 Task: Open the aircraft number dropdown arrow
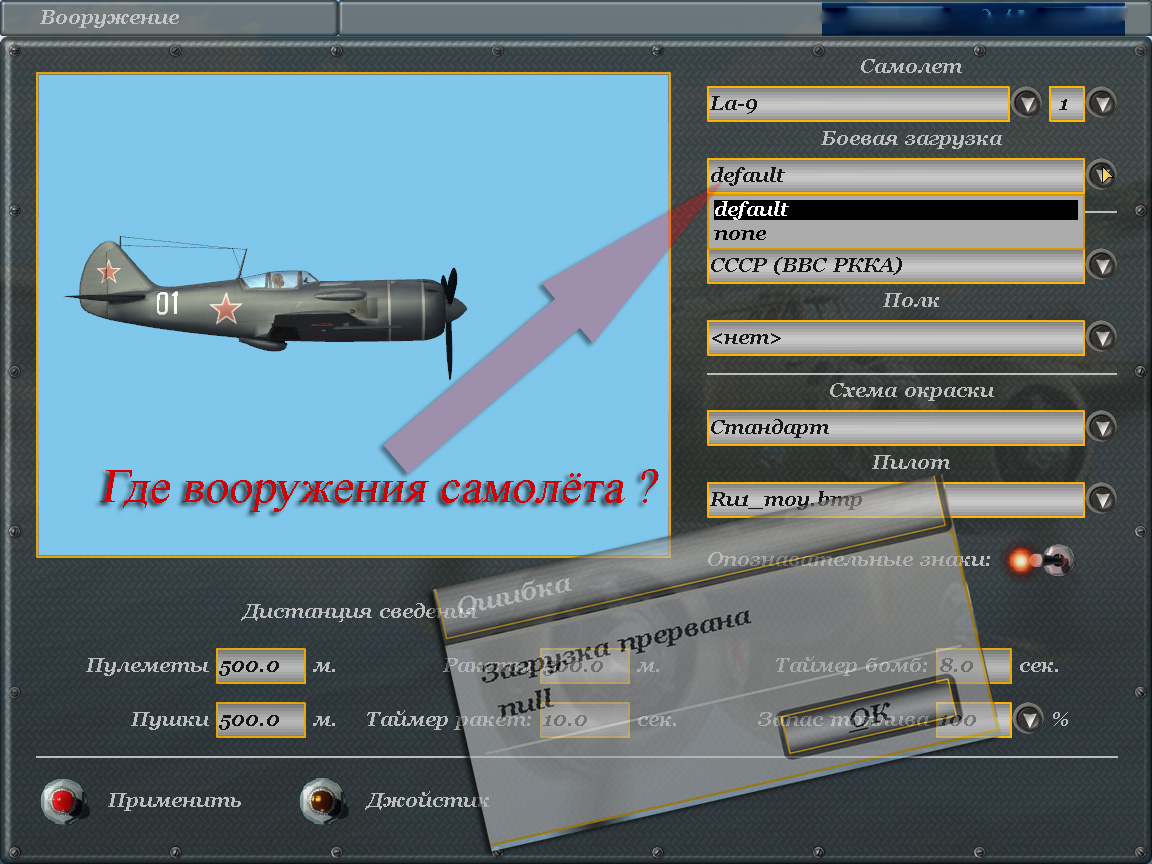[1102, 104]
